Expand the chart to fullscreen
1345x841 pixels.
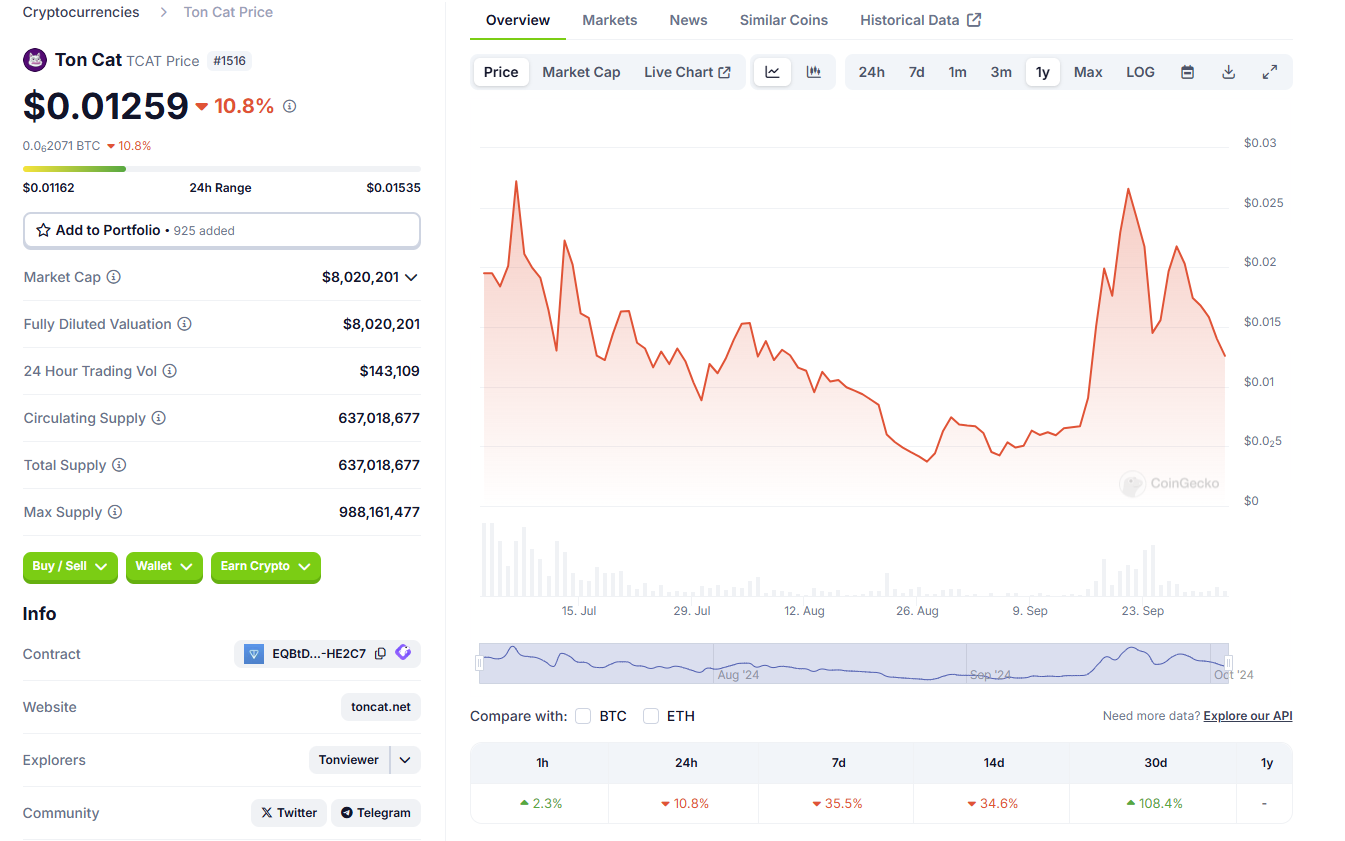click(x=1270, y=72)
